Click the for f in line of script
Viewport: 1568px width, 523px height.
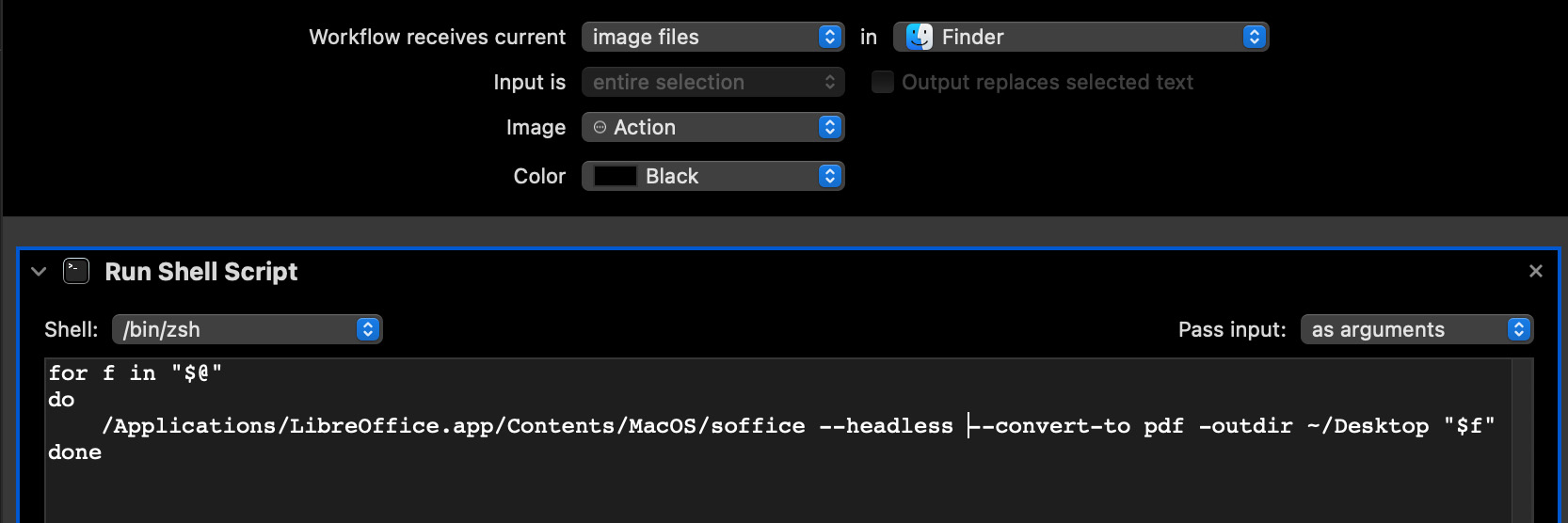[x=135, y=373]
